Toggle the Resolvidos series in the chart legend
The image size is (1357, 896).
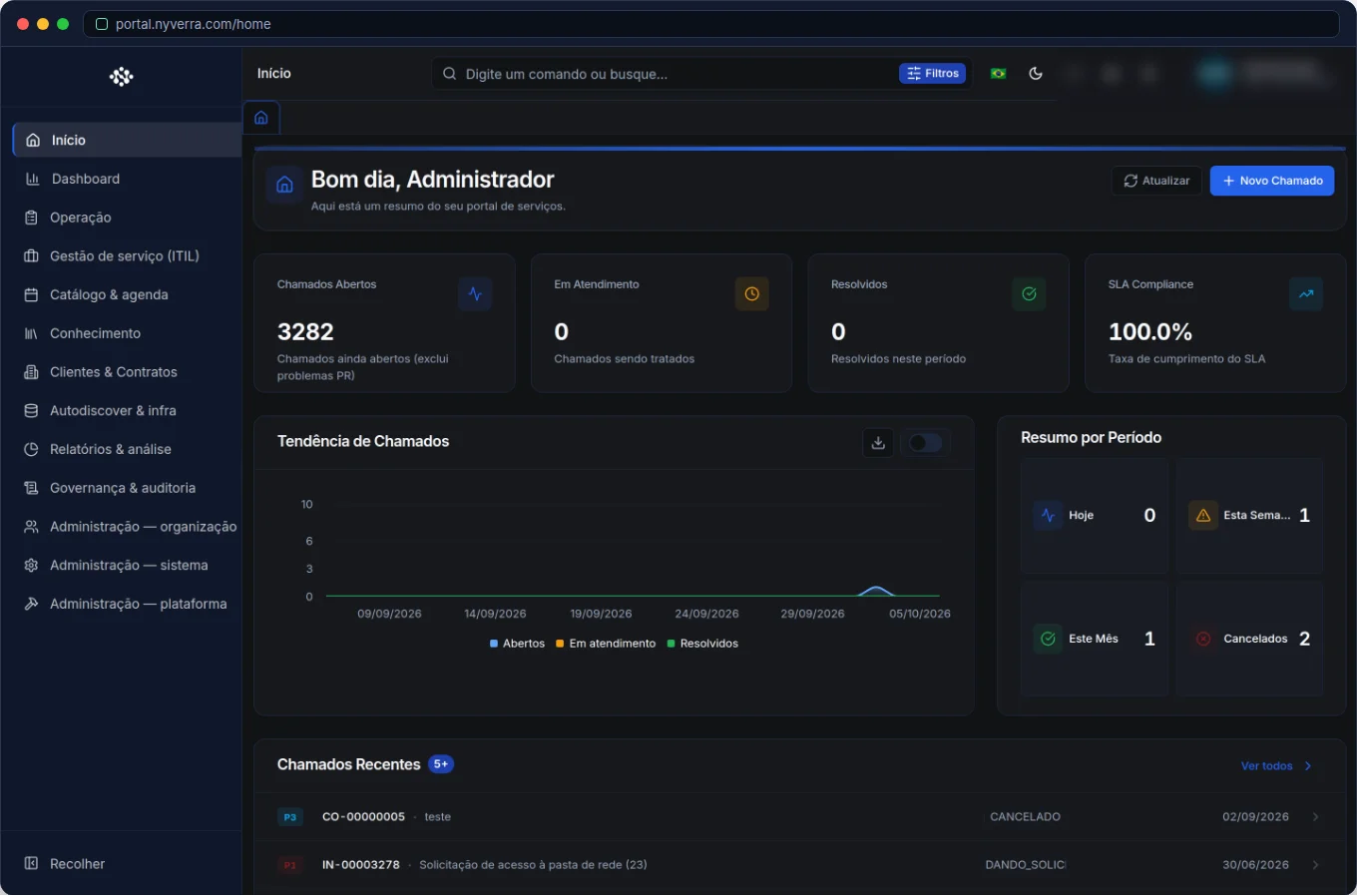(x=702, y=644)
